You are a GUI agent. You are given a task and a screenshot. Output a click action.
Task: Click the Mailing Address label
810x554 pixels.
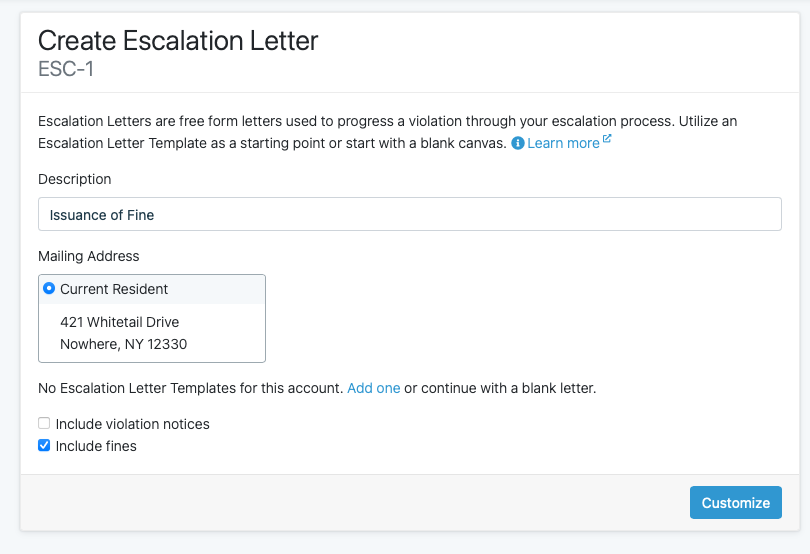(x=88, y=256)
